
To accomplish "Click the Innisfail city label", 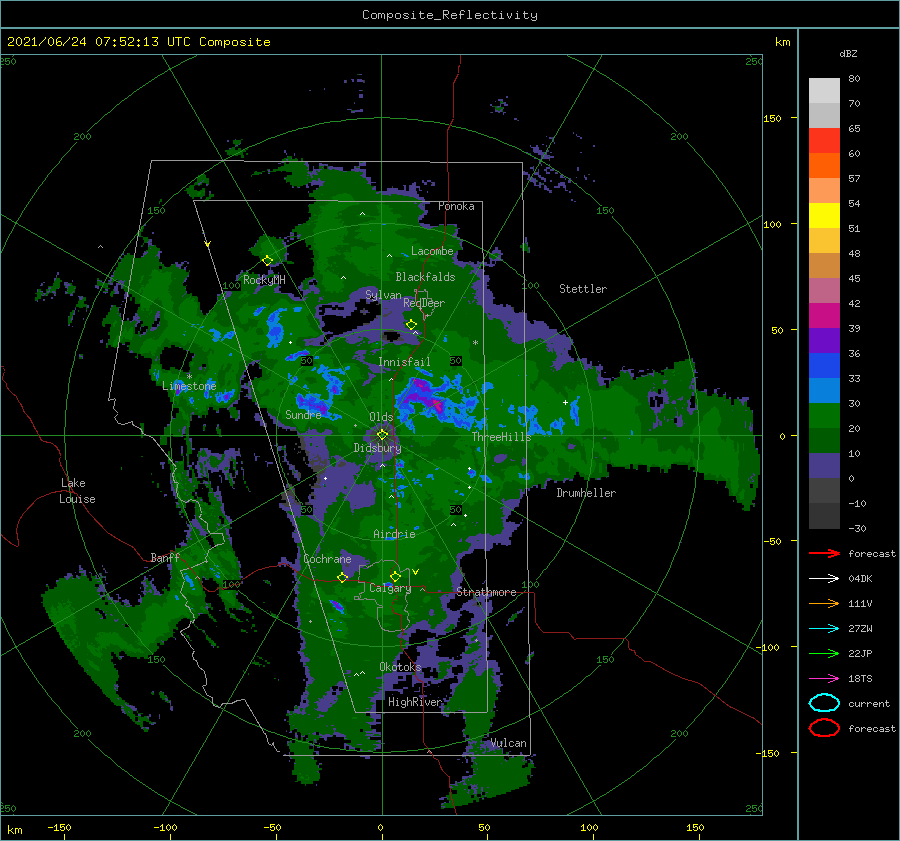I will tap(404, 362).
